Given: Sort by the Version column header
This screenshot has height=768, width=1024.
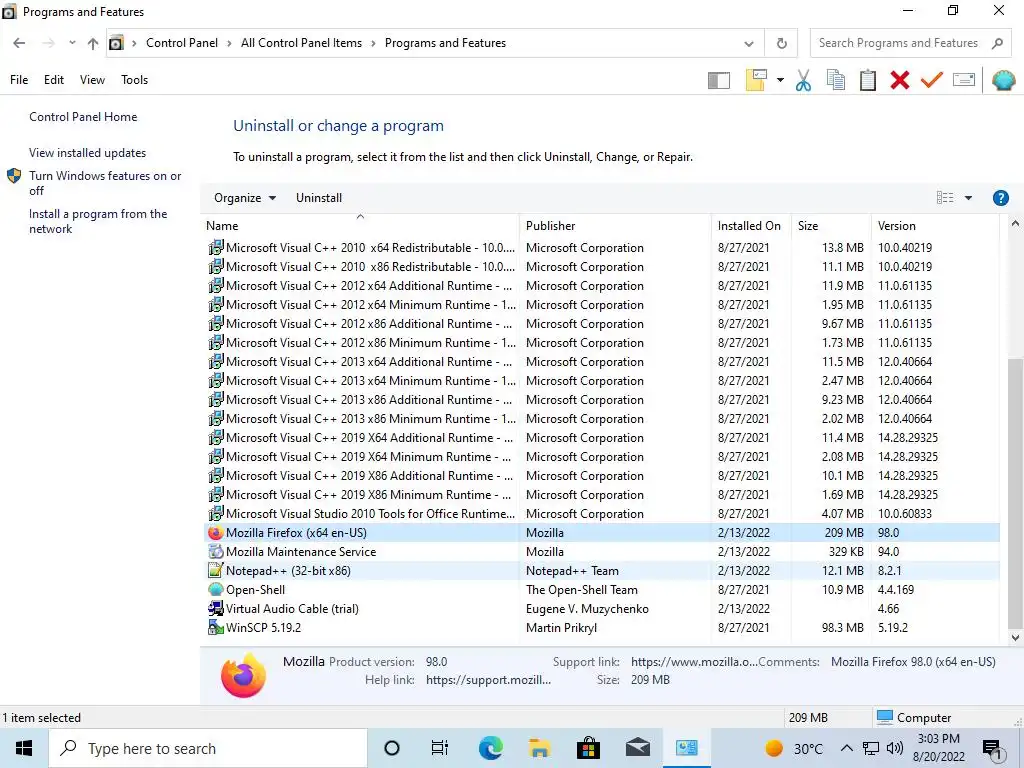Looking at the screenshot, I should pyautogui.click(x=935, y=226).
